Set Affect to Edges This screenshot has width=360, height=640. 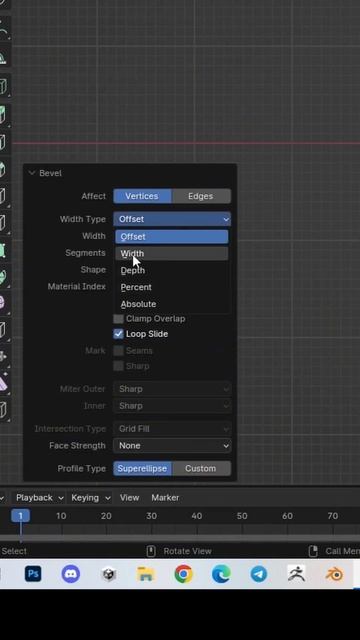point(201,196)
